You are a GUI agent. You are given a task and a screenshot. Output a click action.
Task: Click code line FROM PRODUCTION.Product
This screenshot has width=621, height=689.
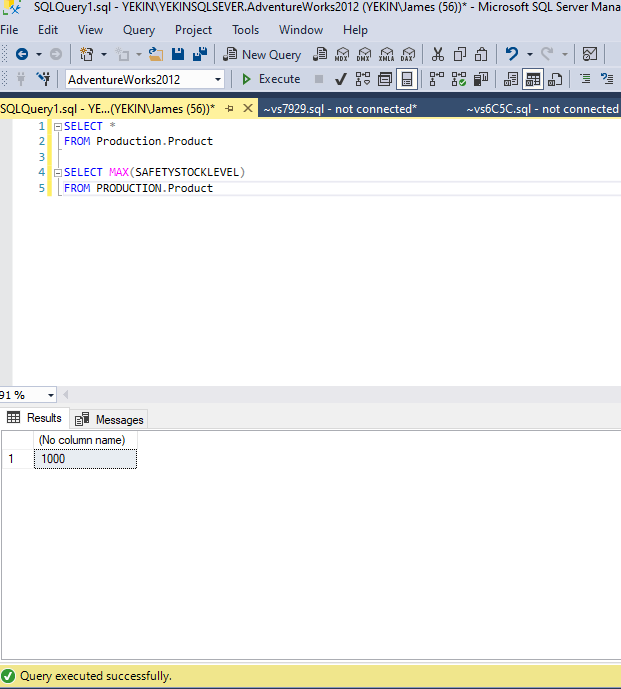[138, 188]
